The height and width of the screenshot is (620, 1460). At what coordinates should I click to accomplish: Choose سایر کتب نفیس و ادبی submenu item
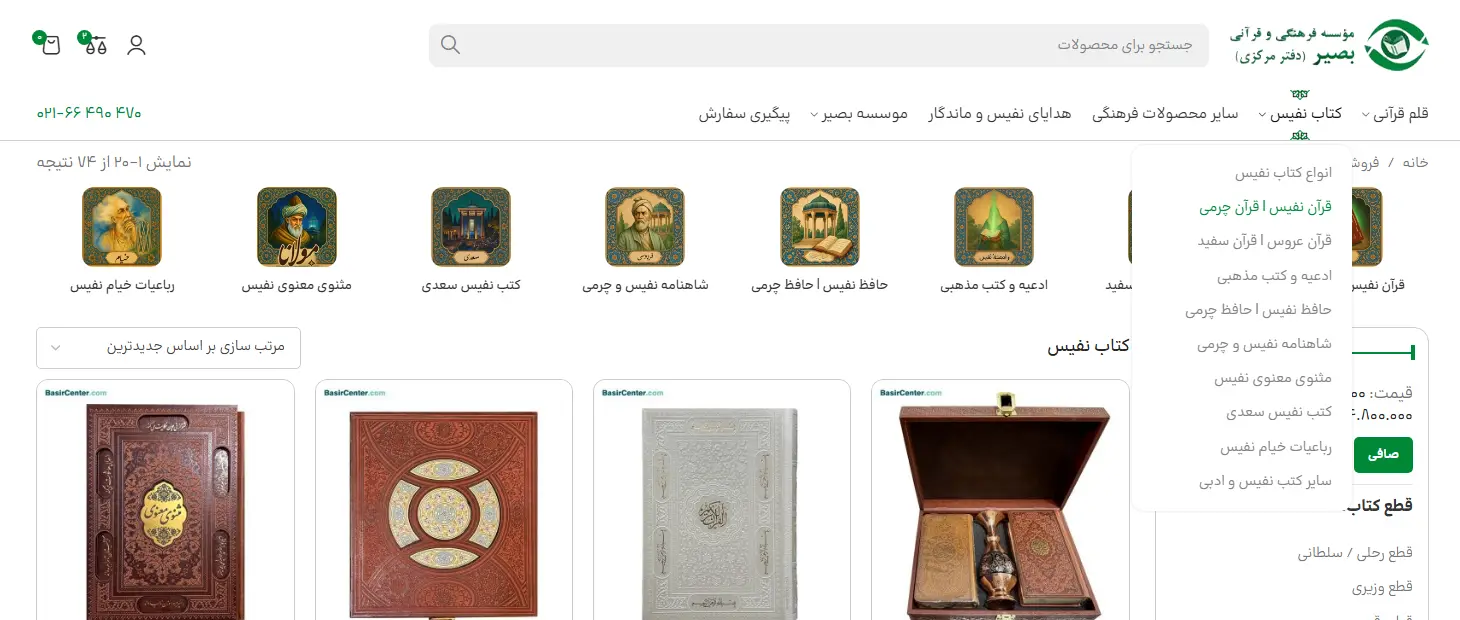coord(1265,481)
